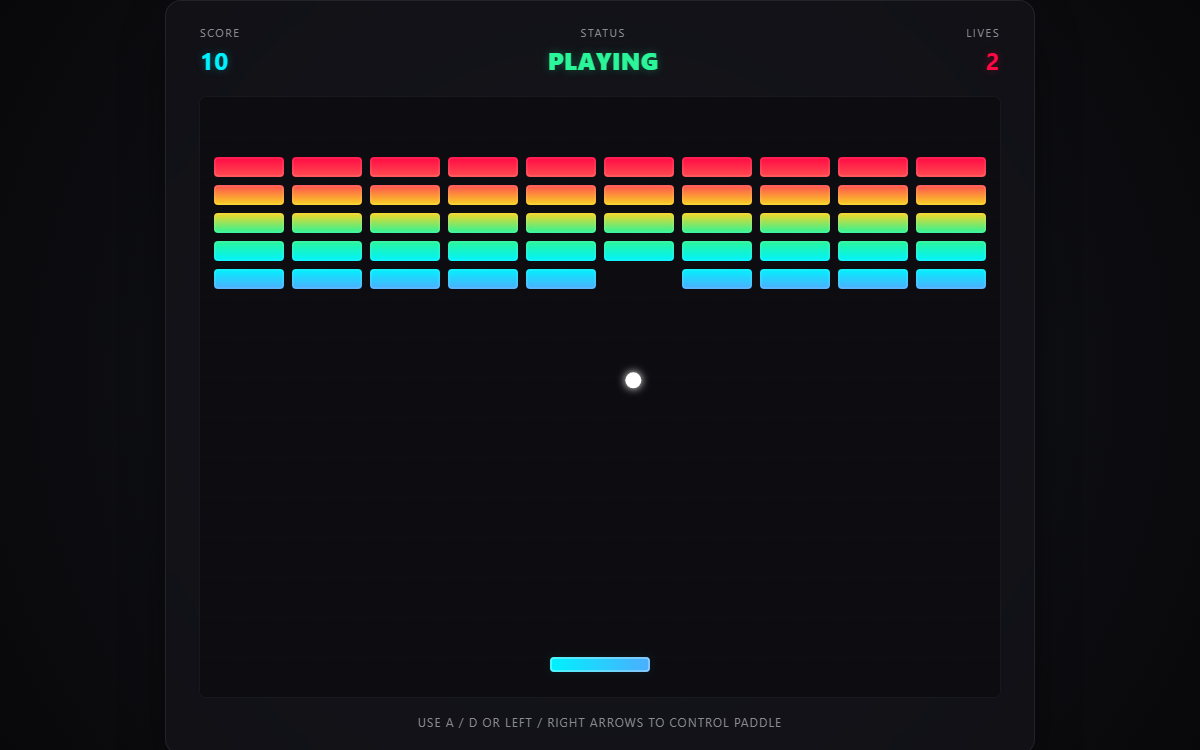1200x750 pixels.
Task: Click the rightmost blue brick in bottom row
Action: (x=951, y=279)
